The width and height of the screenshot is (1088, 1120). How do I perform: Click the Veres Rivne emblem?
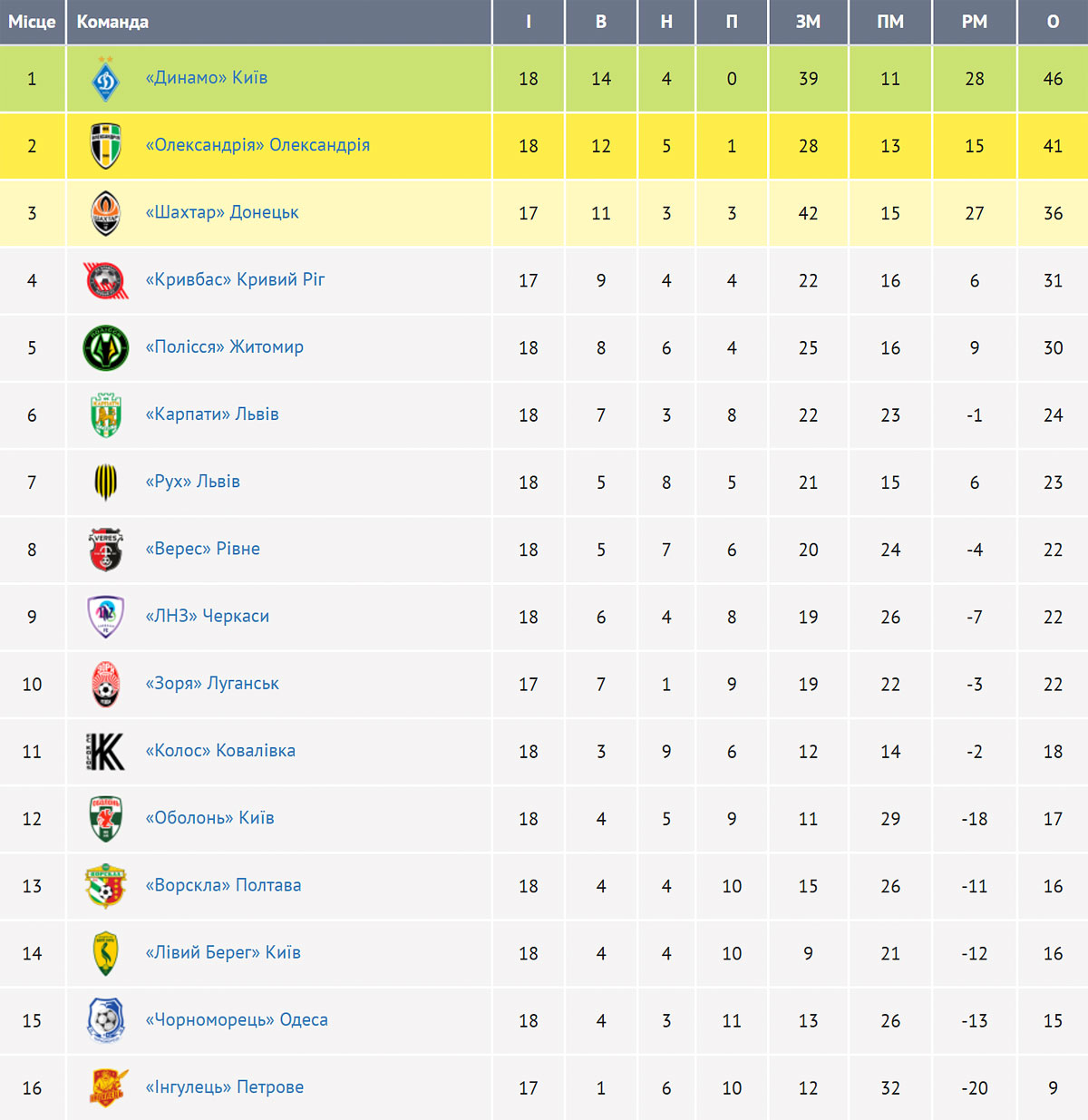[106, 550]
